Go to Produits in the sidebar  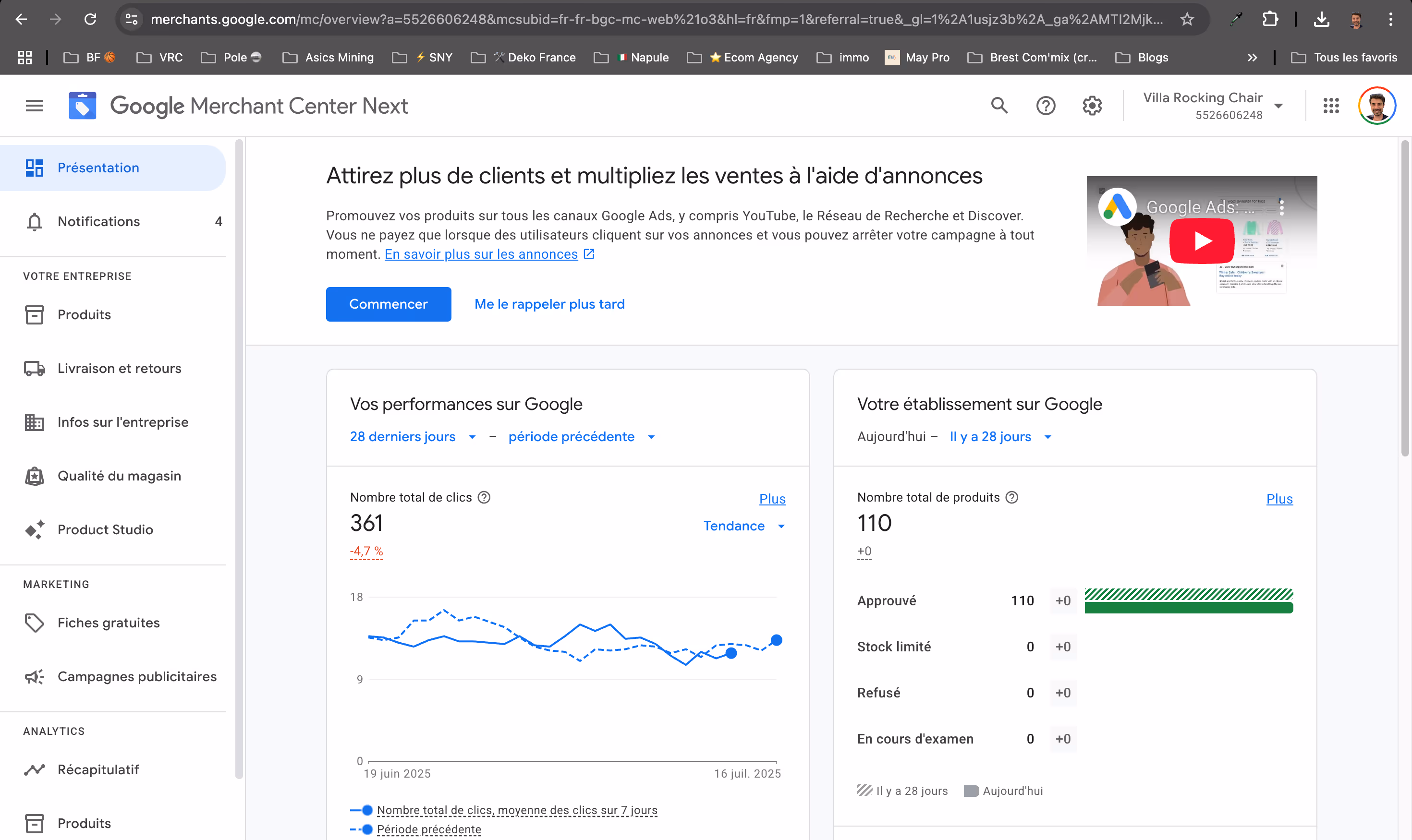coord(84,315)
